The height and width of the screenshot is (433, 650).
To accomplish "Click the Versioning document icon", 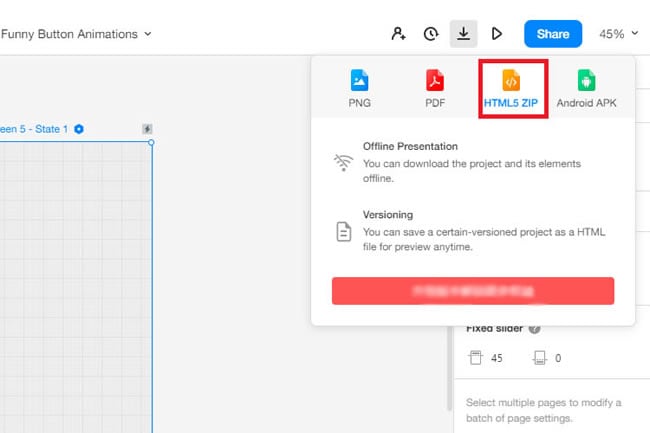I will click(x=344, y=232).
